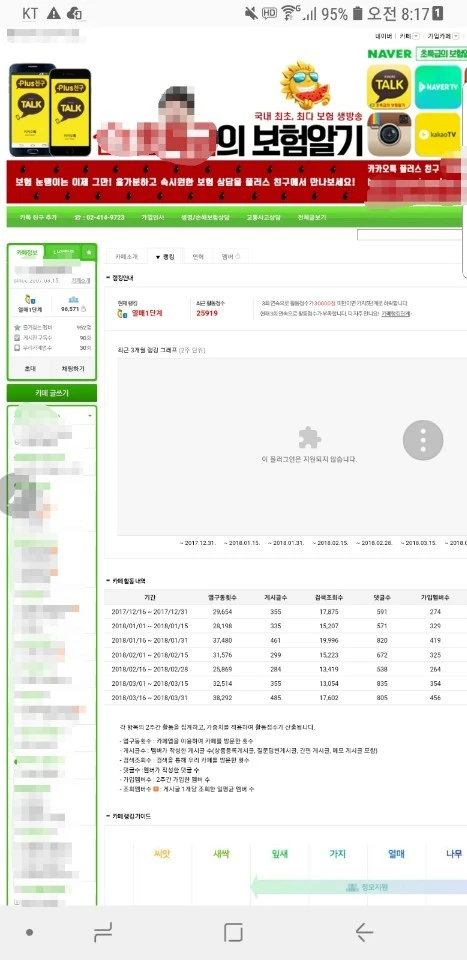467x960 pixels.
Task: Open 생명/손해보험상담 menu item
Action: (205, 217)
